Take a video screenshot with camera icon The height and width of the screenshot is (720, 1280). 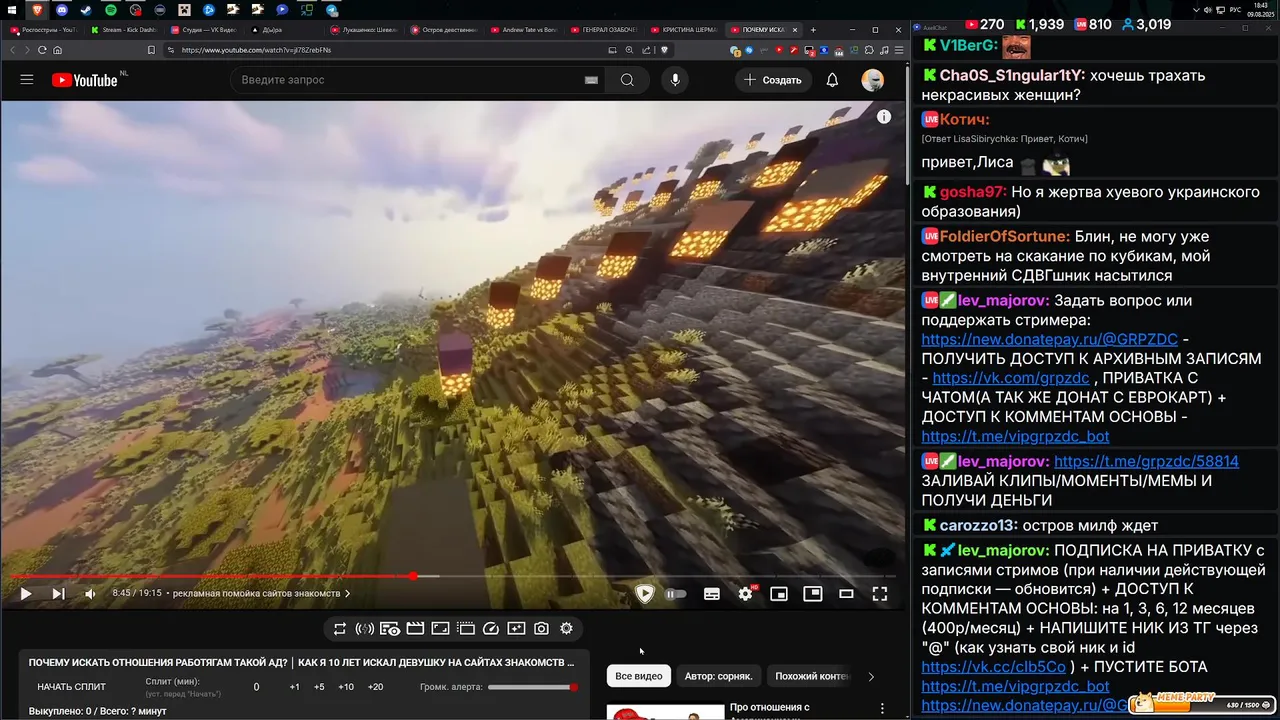[541, 629]
